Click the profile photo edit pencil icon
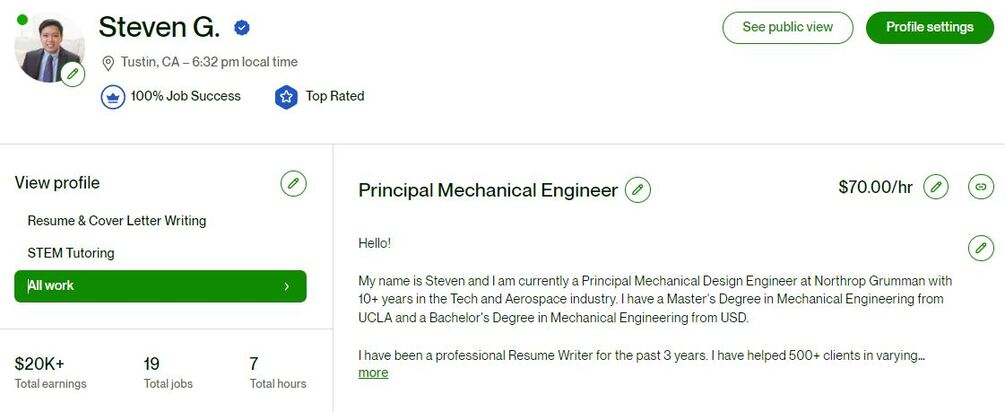The width and height of the screenshot is (1005, 412). tap(72, 75)
